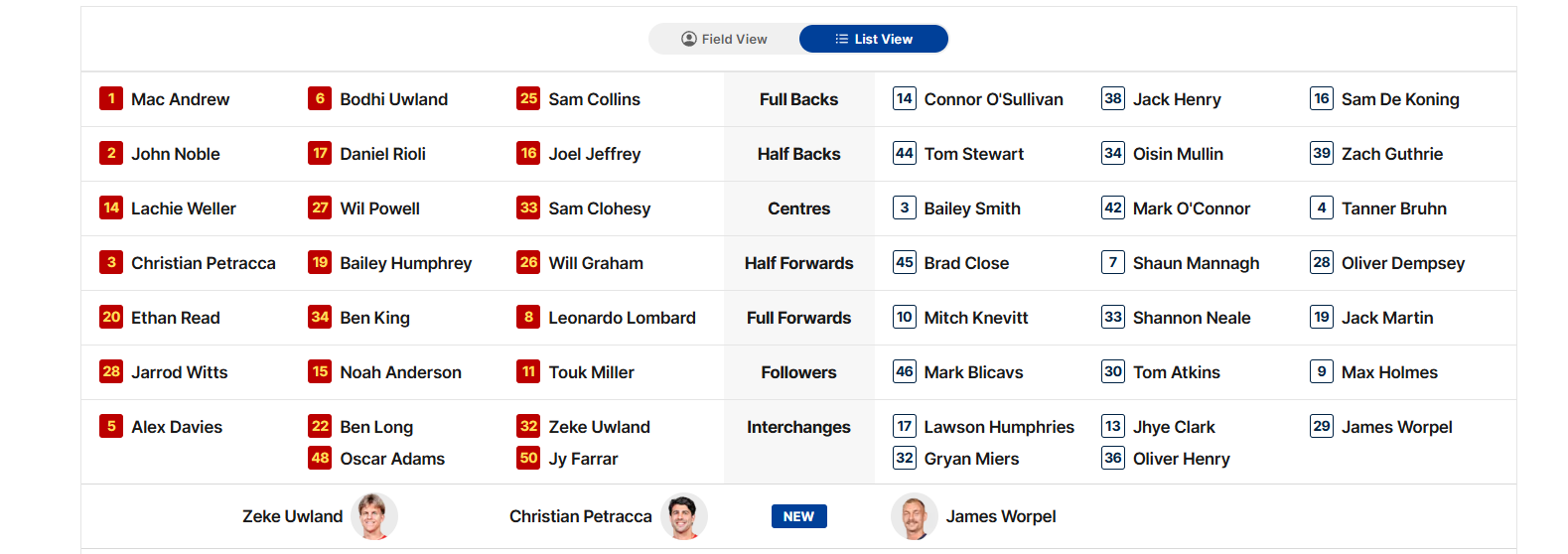
Task: Click Jack Henry's number 38 badge
Action: (1112, 98)
